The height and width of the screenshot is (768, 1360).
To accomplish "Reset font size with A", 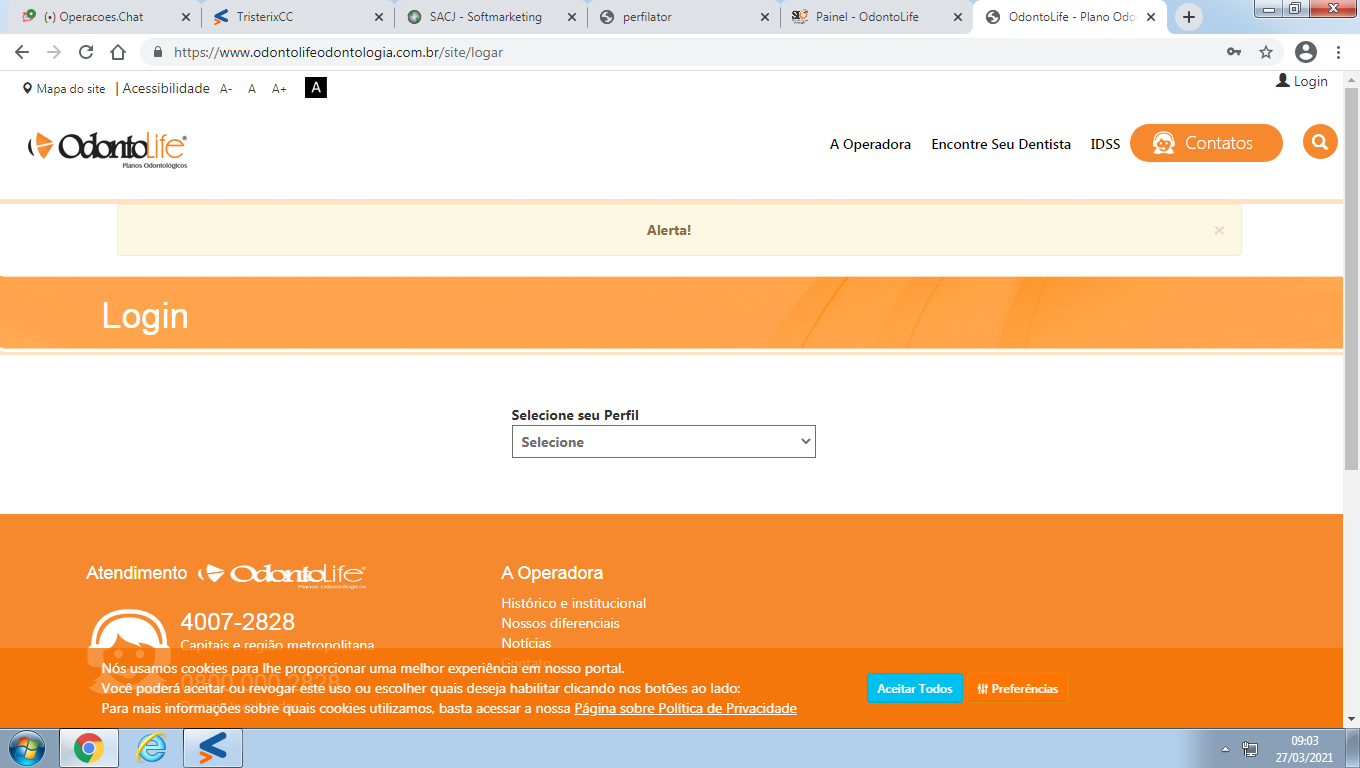I will click(x=252, y=89).
